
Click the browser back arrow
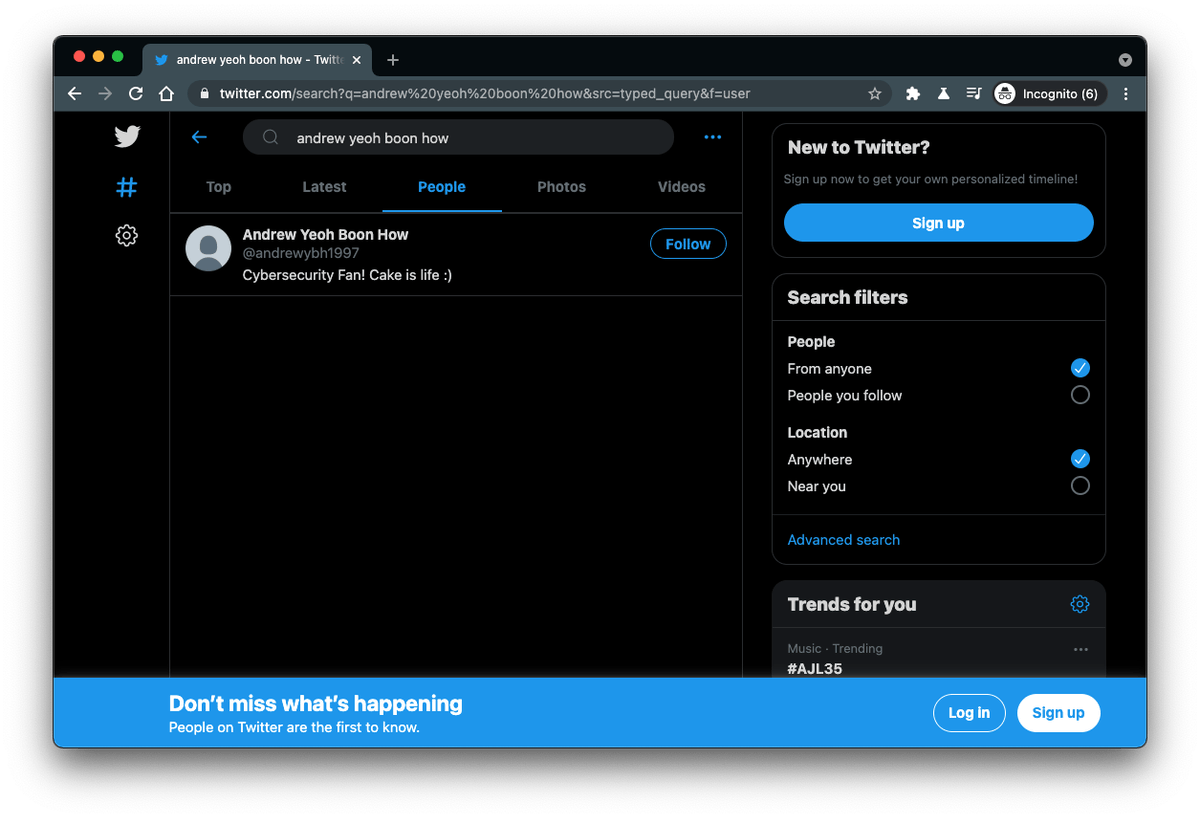(x=75, y=94)
